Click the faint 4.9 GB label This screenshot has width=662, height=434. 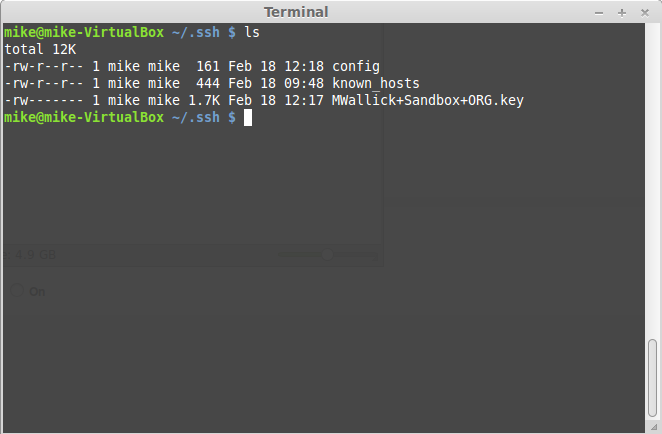35,255
